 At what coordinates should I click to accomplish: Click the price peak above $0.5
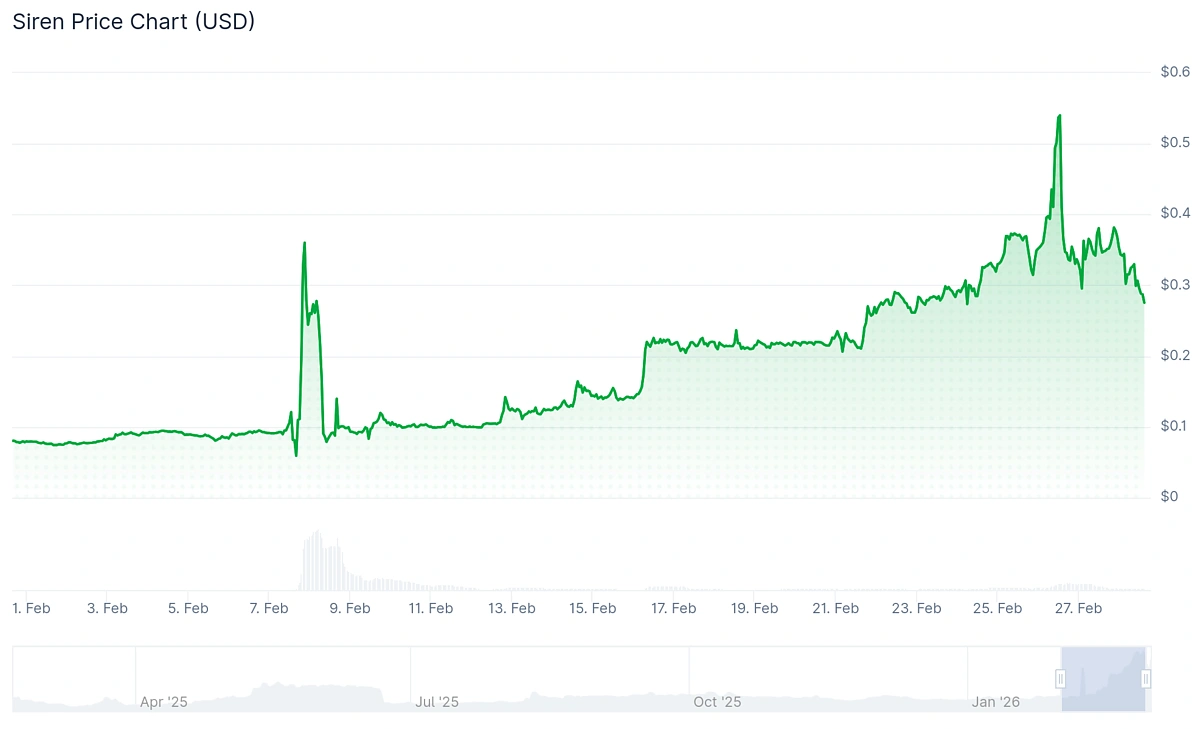(x=1059, y=116)
